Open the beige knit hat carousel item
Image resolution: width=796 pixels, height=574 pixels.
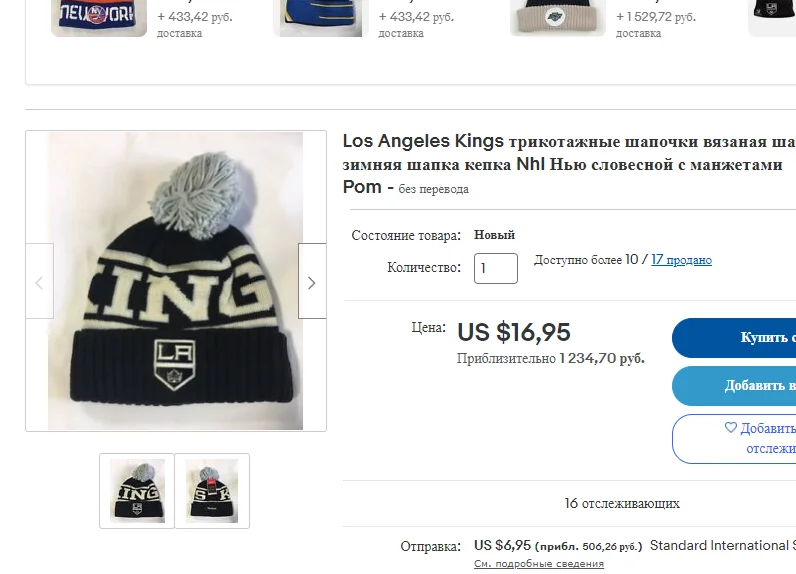tap(557, 18)
